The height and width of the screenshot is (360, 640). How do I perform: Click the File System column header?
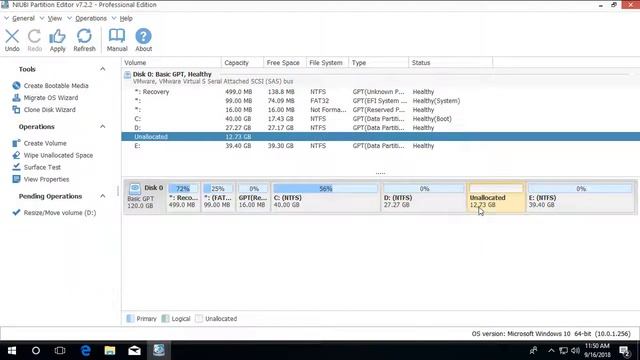click(327, 62)
